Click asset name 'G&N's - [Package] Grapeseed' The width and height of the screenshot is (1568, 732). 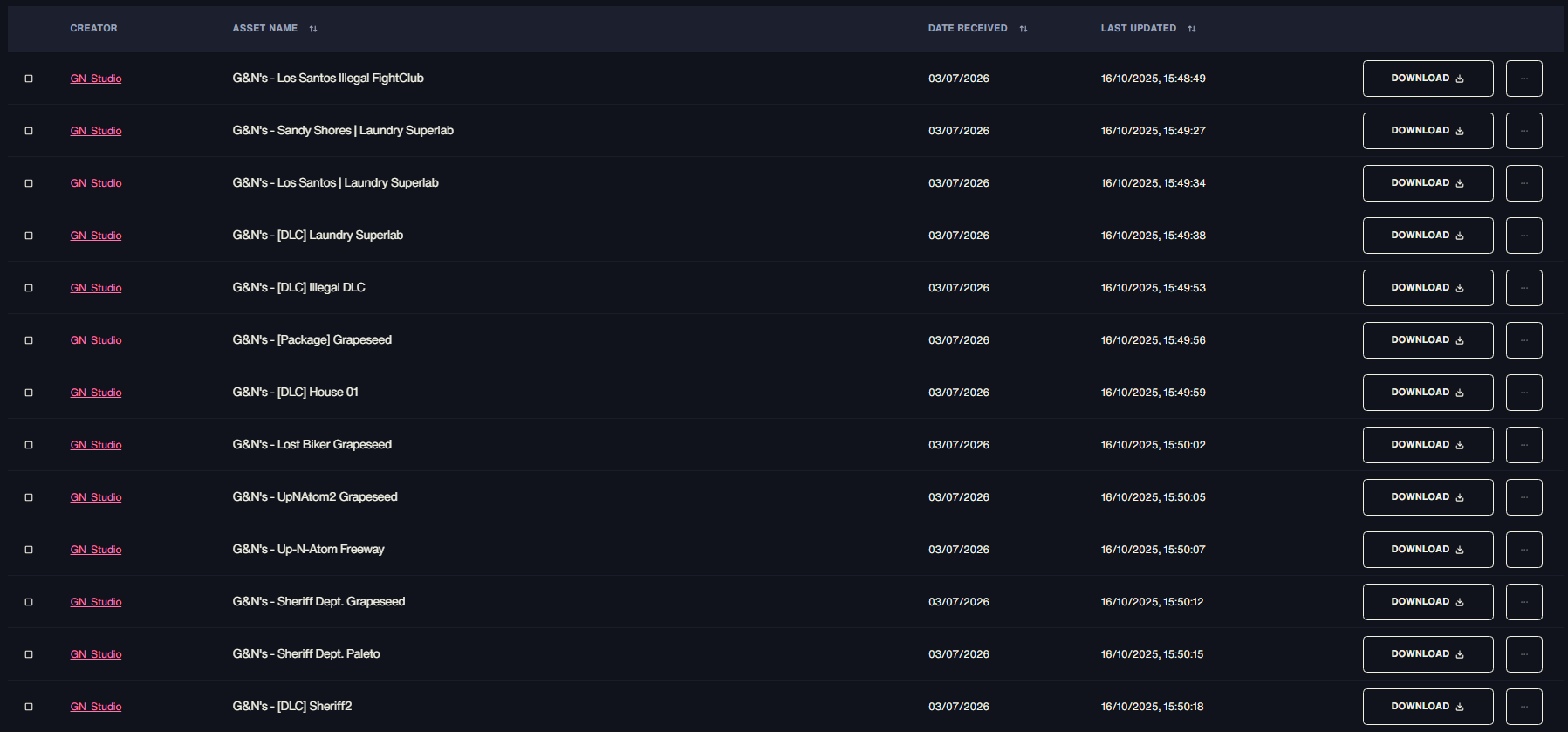tap(312, 340)
